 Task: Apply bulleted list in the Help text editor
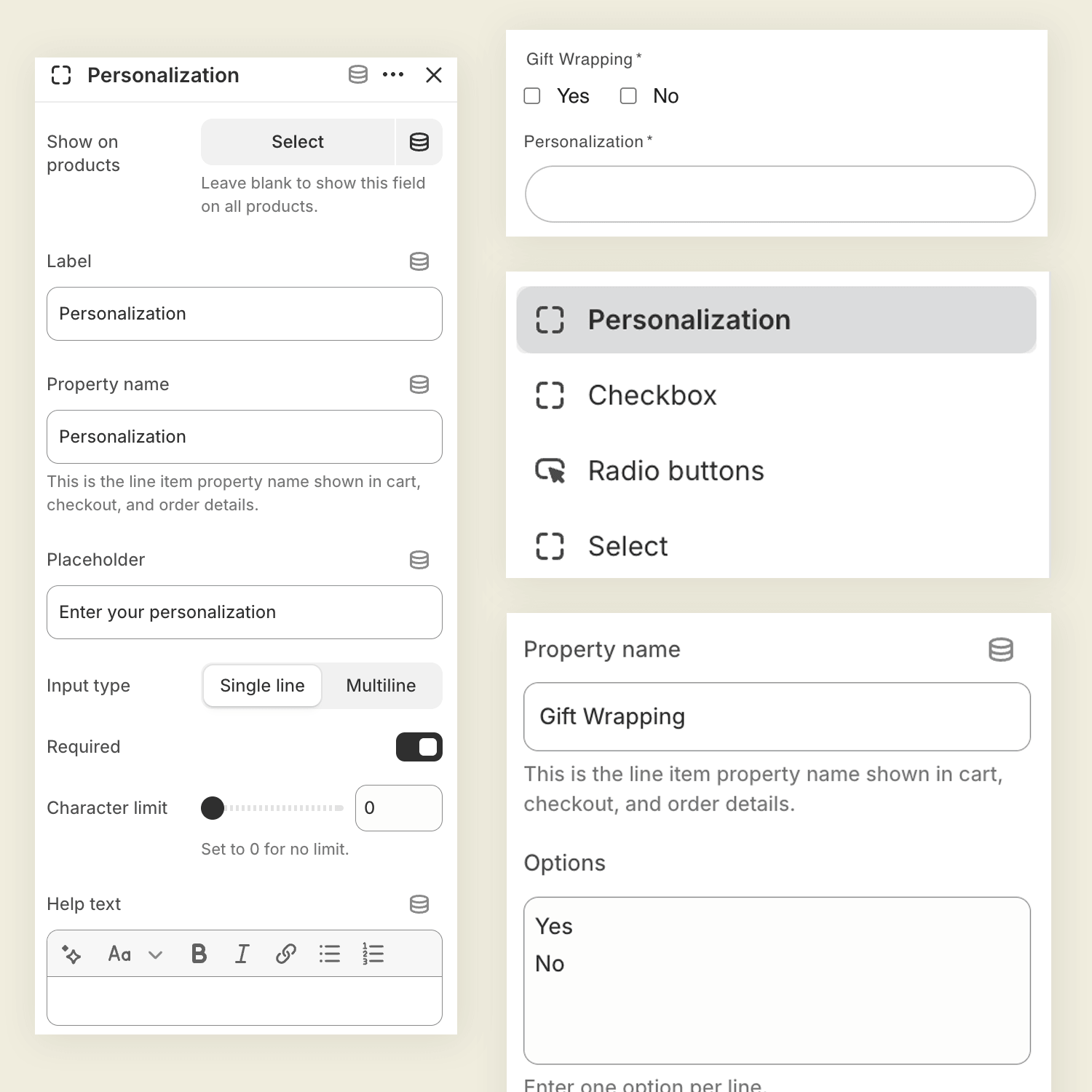point(330,954)
